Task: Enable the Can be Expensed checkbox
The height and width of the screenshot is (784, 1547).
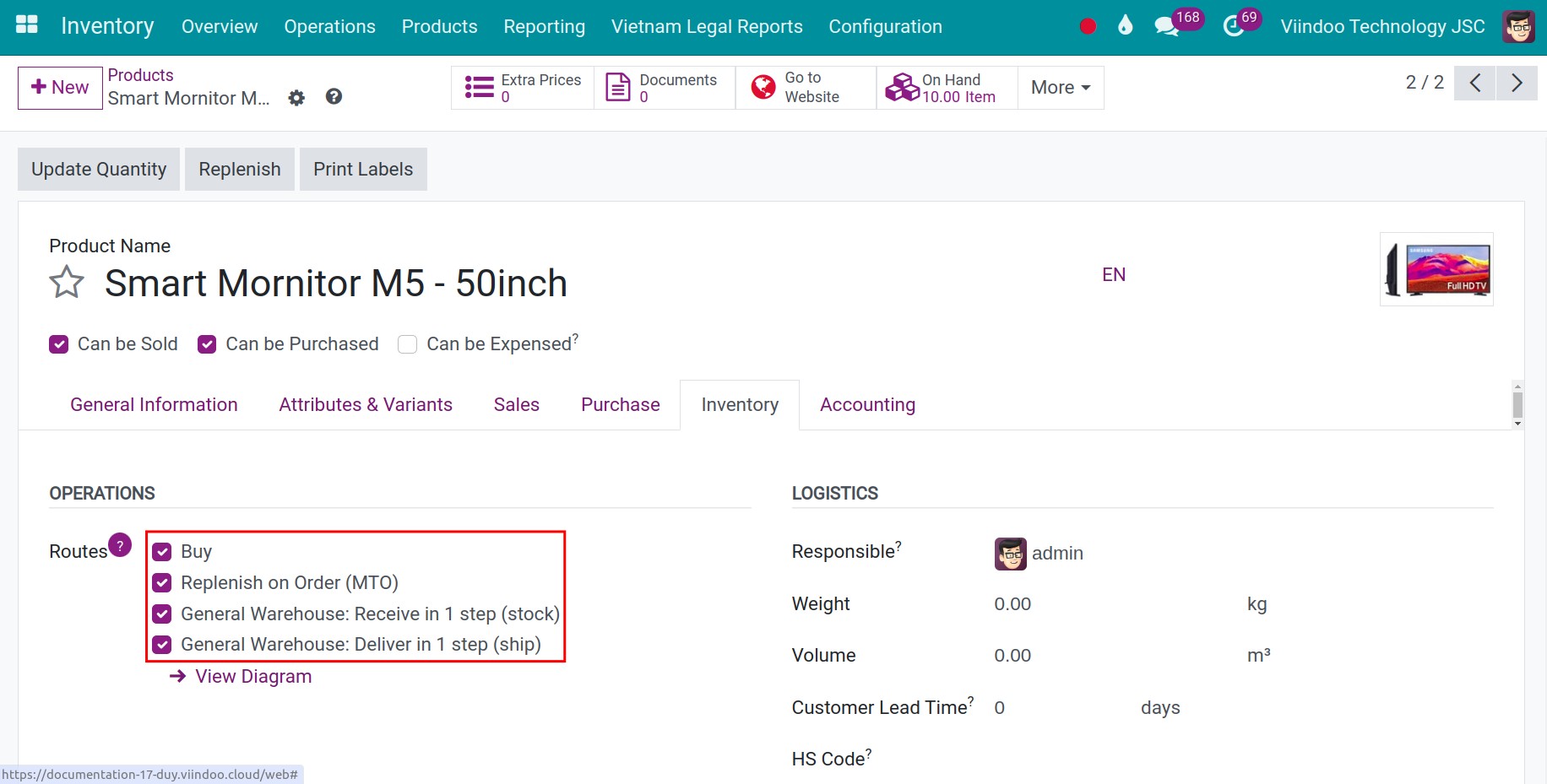Action: [x=407, y=343]
